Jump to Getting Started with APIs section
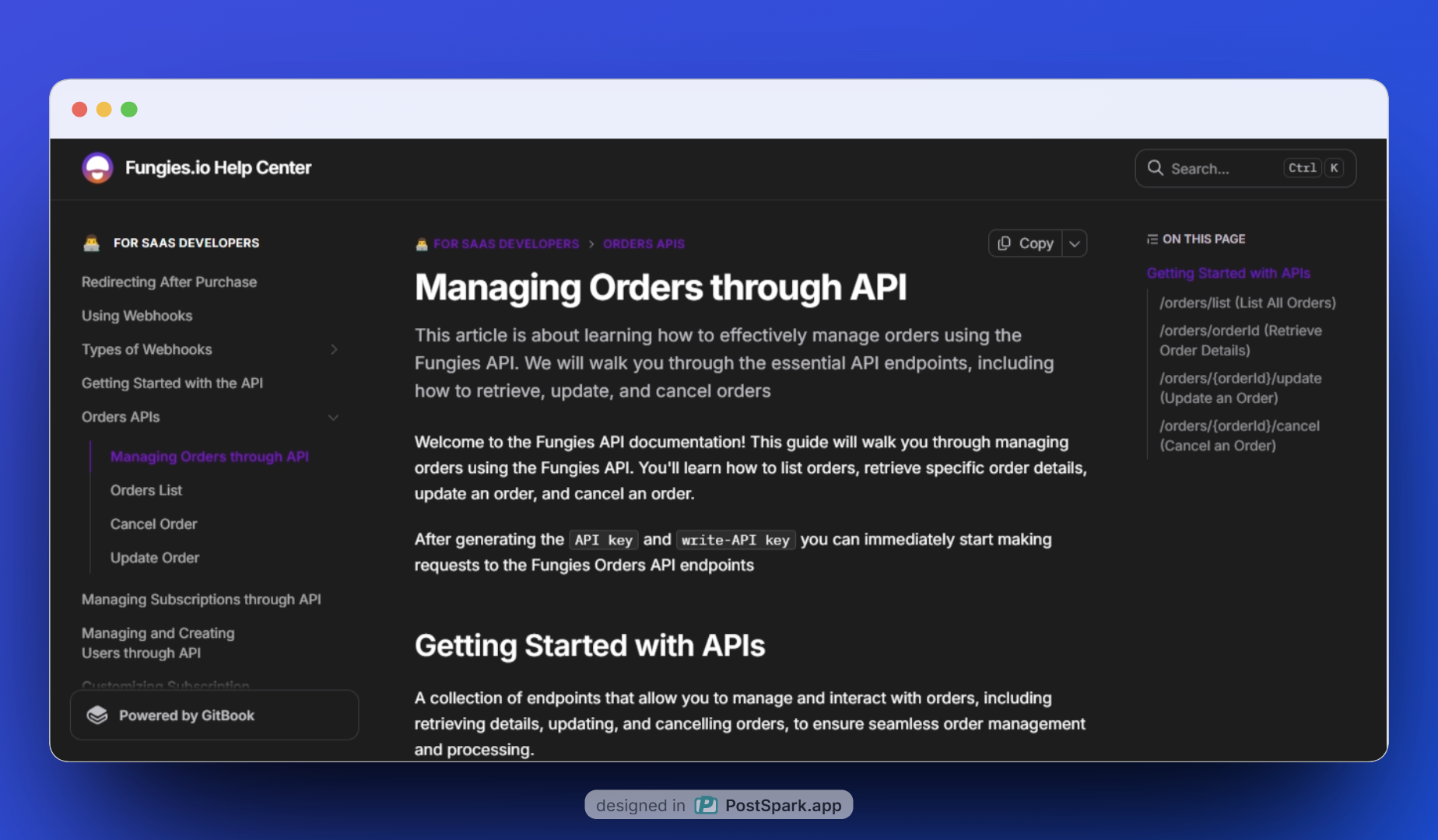 click(1228, 273)
